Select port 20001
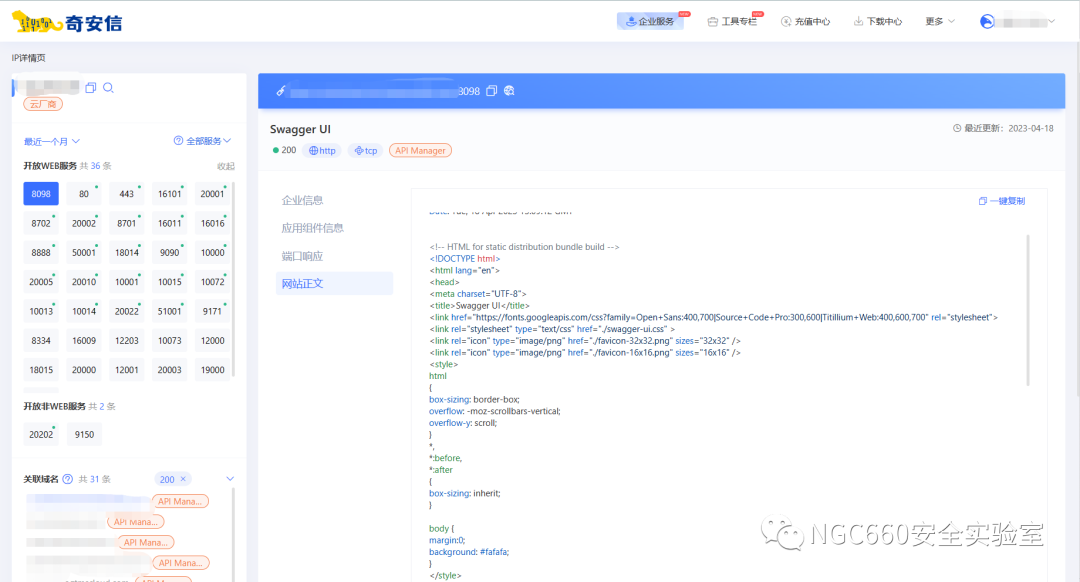 (x=212, y=194)
